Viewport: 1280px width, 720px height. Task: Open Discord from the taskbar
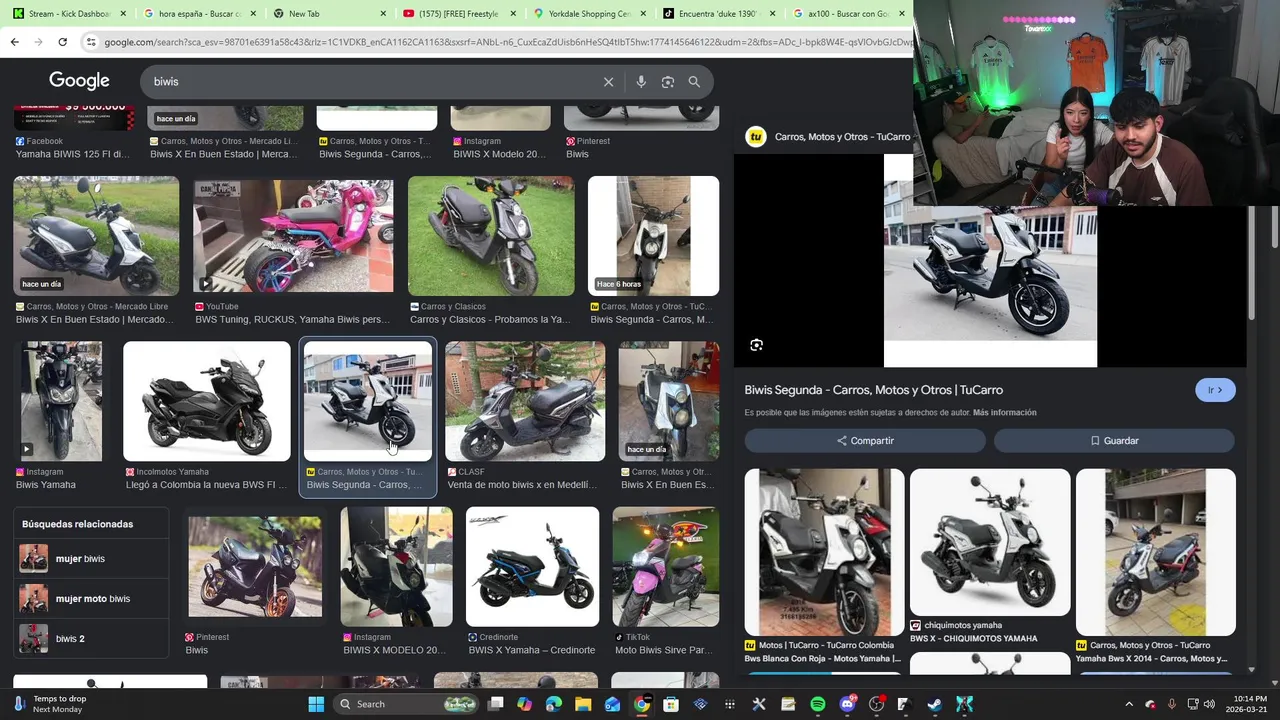pyautogui.click(x=847, y=704)
